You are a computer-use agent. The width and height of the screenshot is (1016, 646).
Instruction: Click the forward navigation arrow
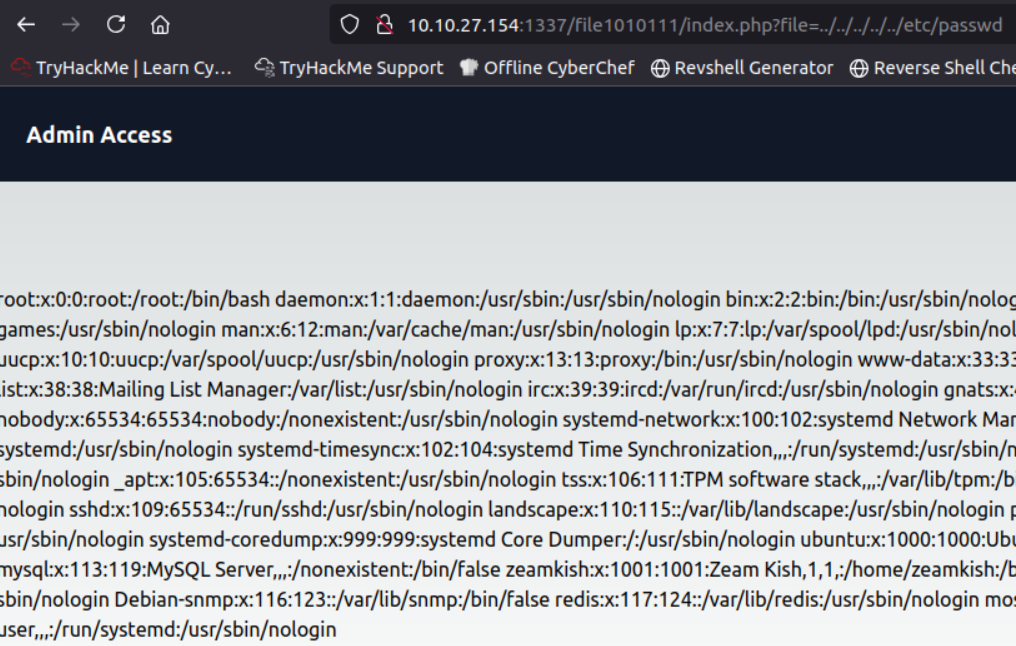pos(71,25)
